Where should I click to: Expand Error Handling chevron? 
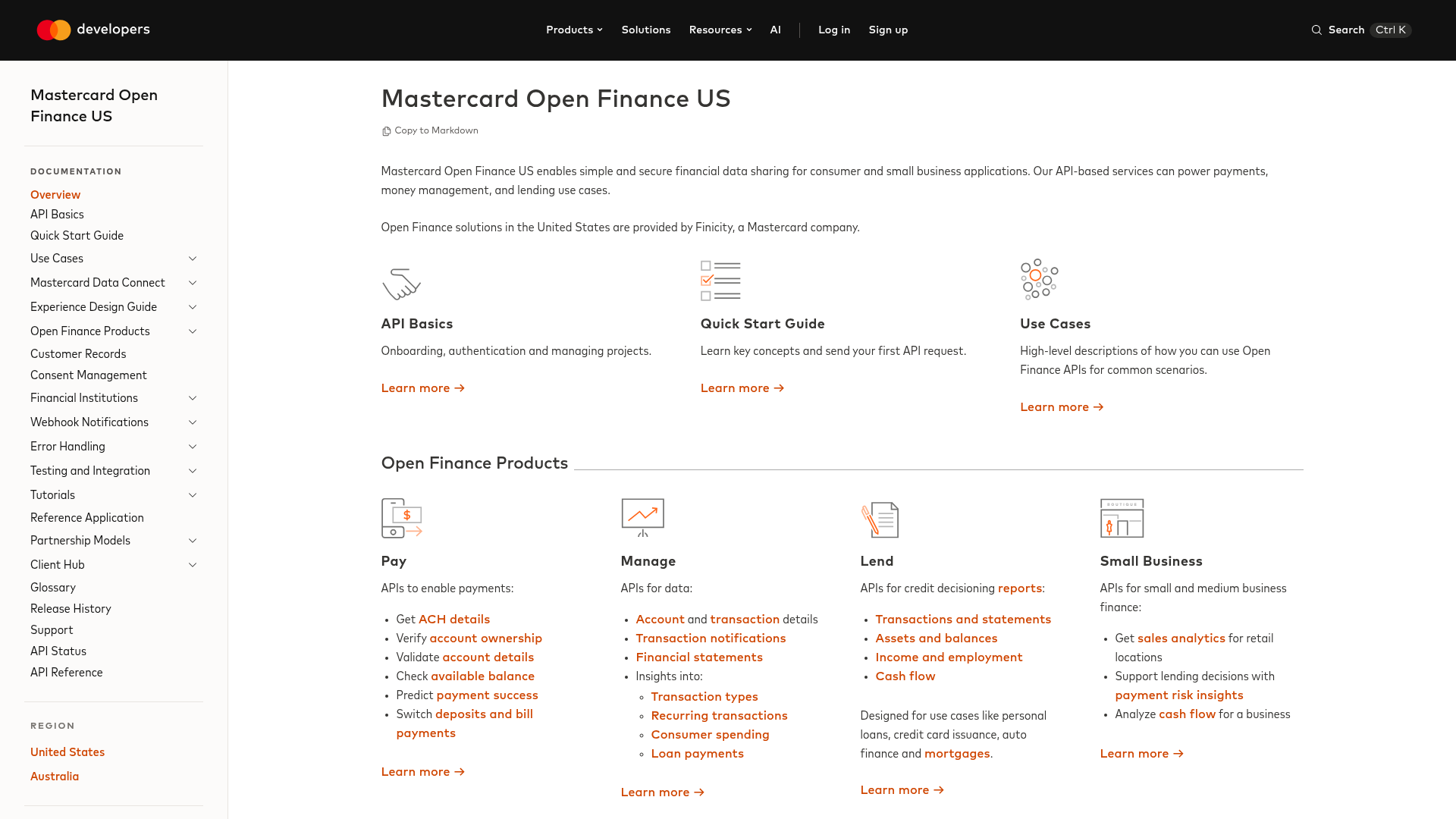pyautogui.click(x=193, y=447)
